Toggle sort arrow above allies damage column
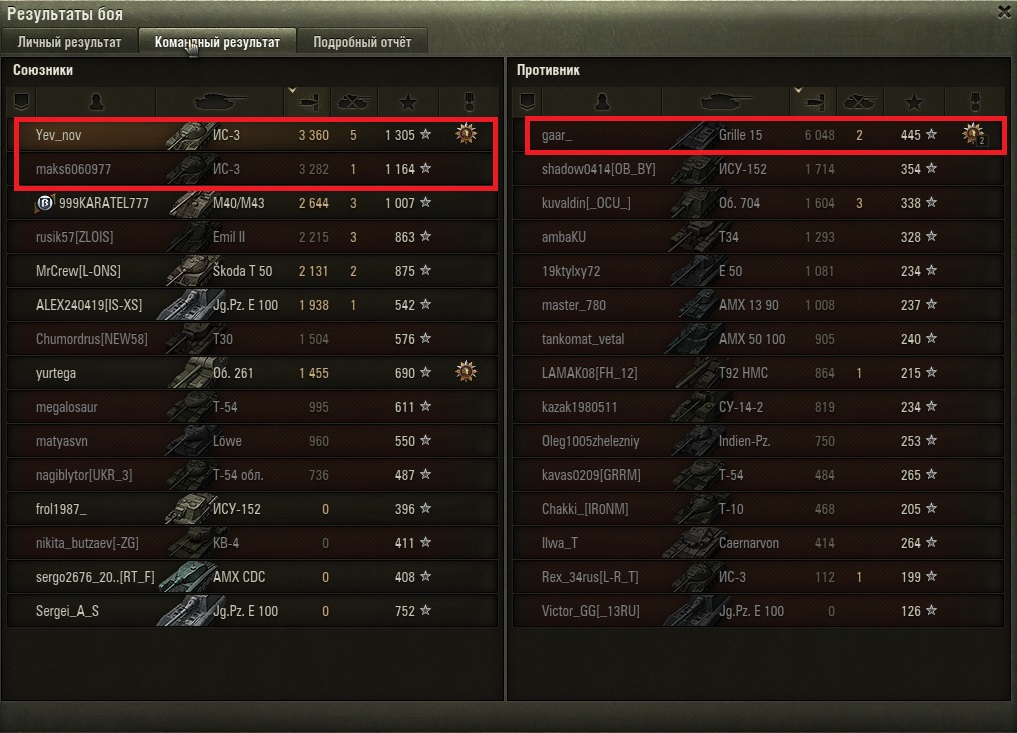This screenshot has width=1017, height=733. (293, 91)
